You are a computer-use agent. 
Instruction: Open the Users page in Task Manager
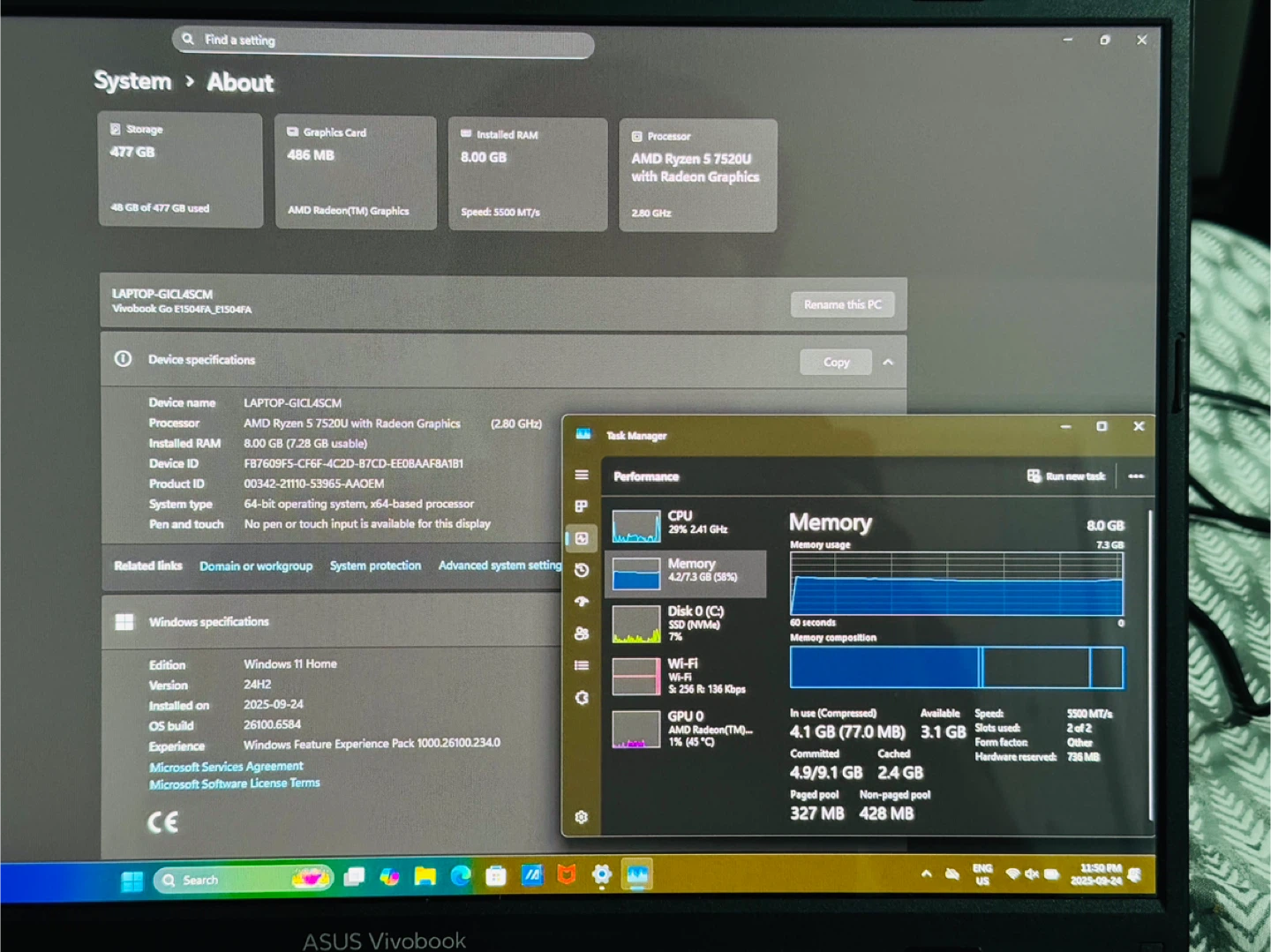point(581,633)
